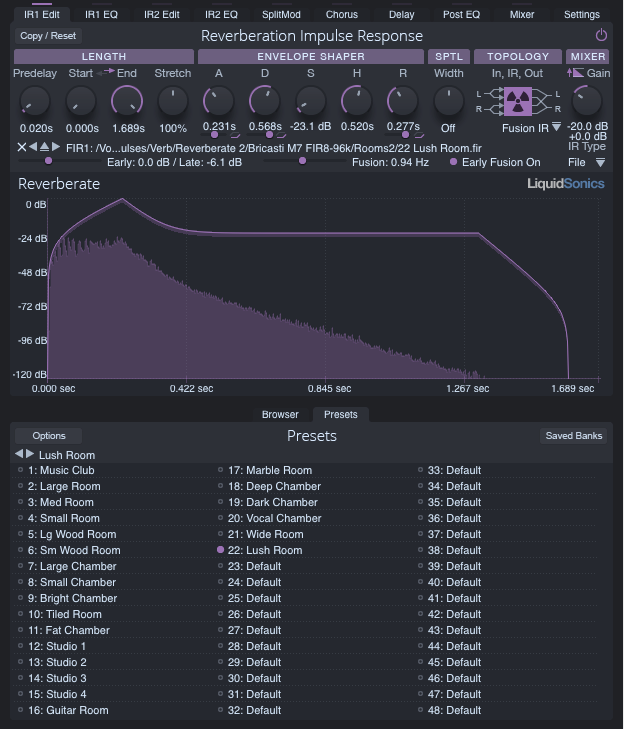Image resolution: width=624 pixels, height=729 pixels.
Task: Switch to the IR1 EQ tab
Action: [x=101, y=14]
